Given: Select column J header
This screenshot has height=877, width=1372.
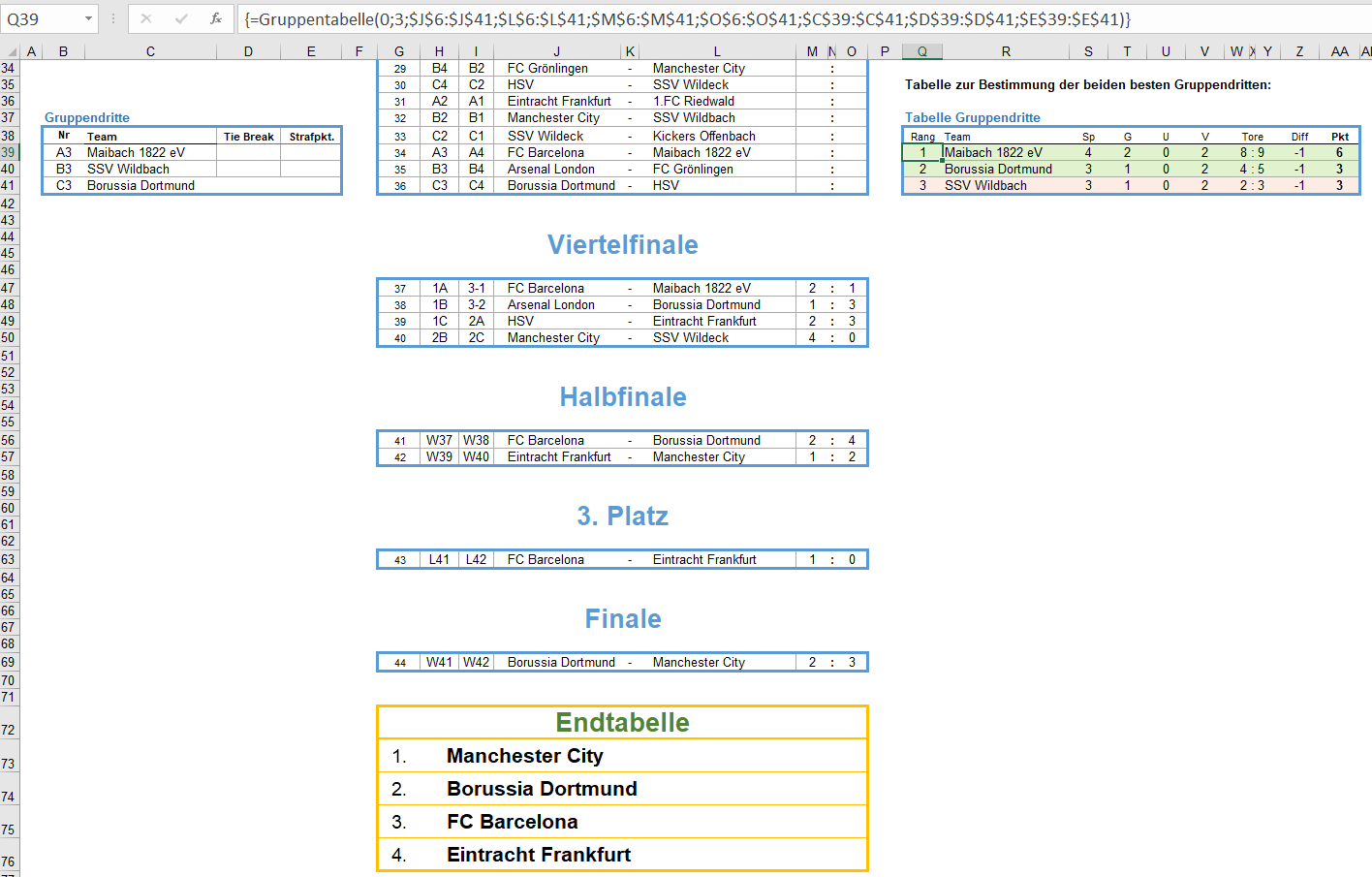Looking at the screenshot, I should (557, 51).
